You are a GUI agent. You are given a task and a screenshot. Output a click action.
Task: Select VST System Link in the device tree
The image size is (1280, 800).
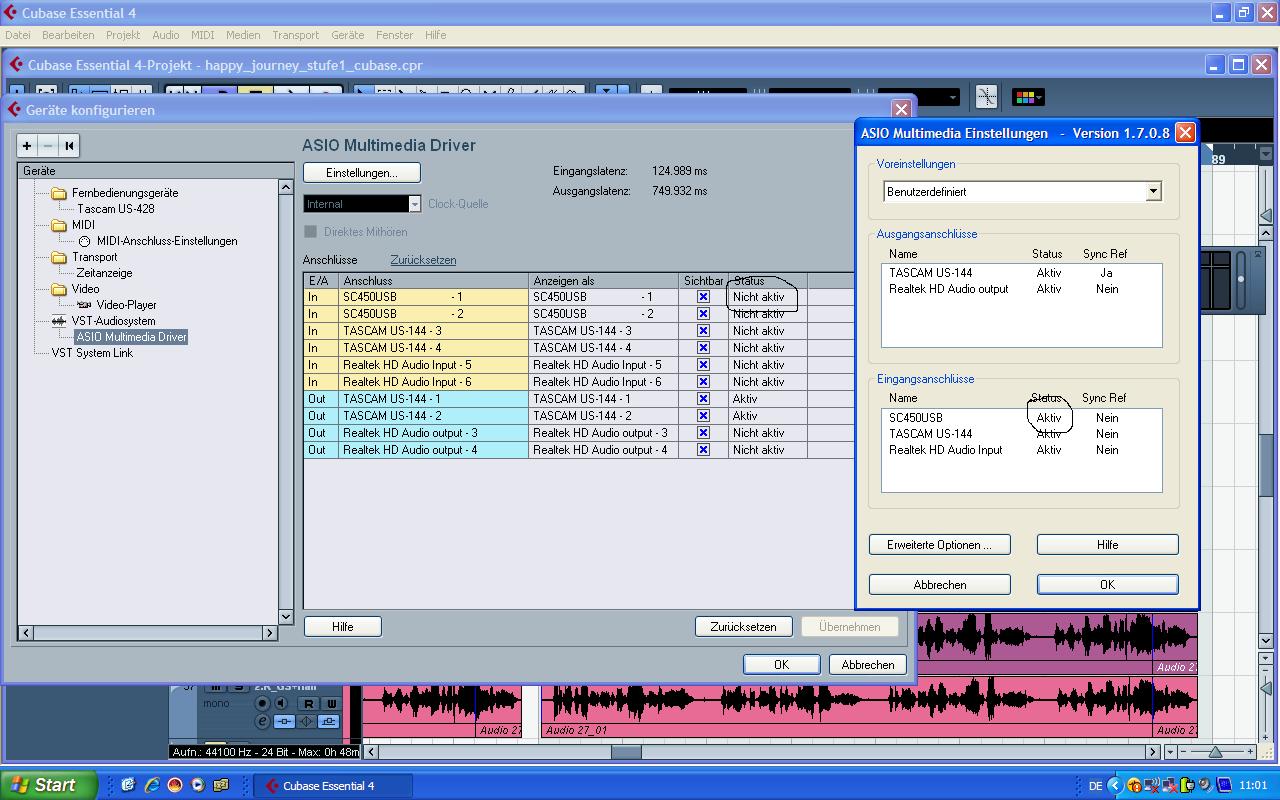point(92,353)
